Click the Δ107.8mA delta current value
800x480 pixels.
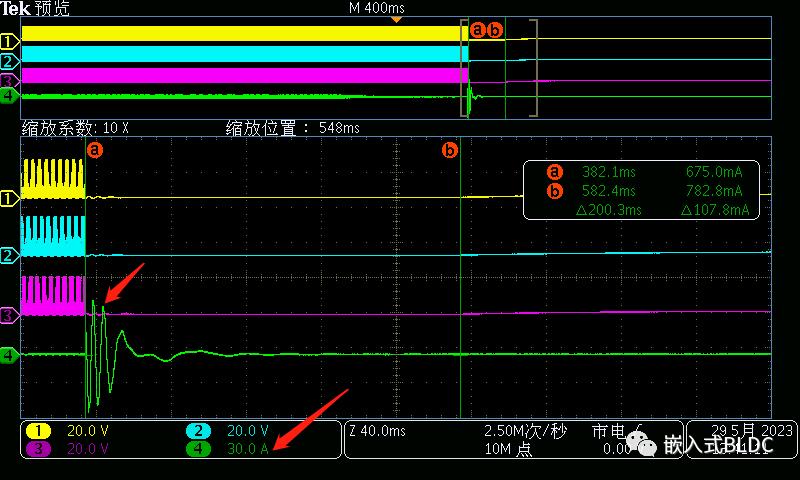tap(715, 210)
